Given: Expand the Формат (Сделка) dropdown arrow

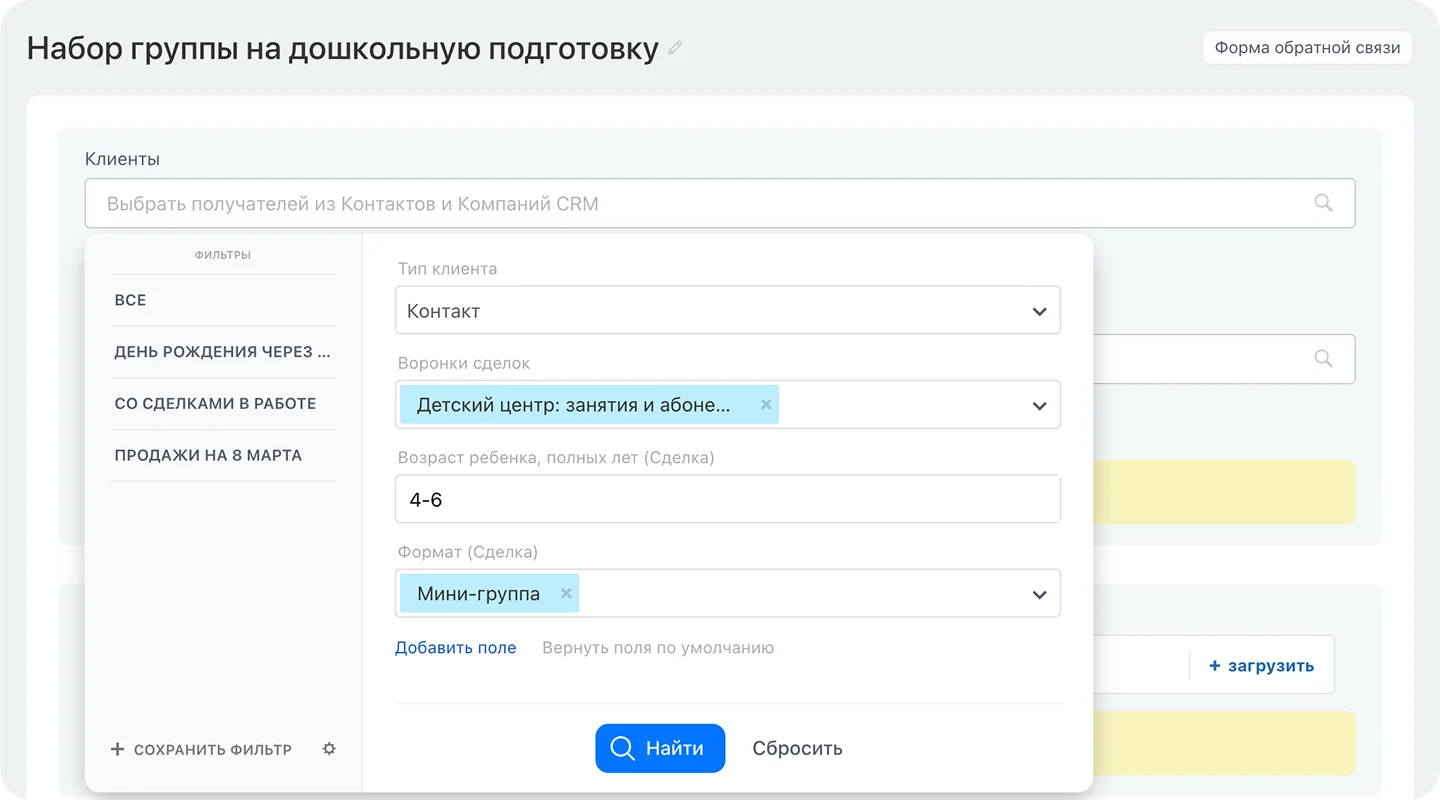Looking at the screenshot, I should coord(1039,594).
